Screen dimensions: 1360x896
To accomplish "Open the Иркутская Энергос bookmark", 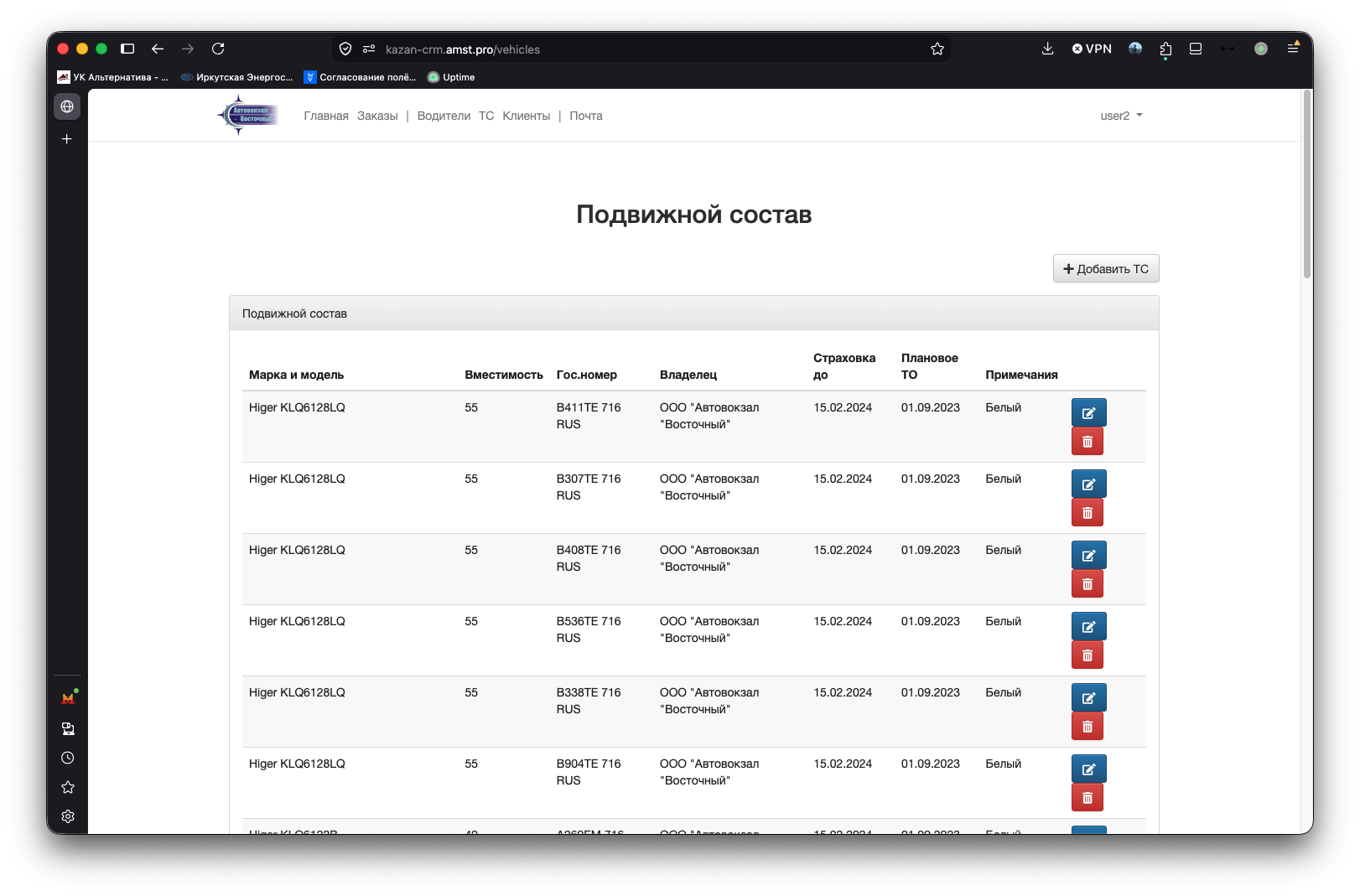I will coord(237,77).
